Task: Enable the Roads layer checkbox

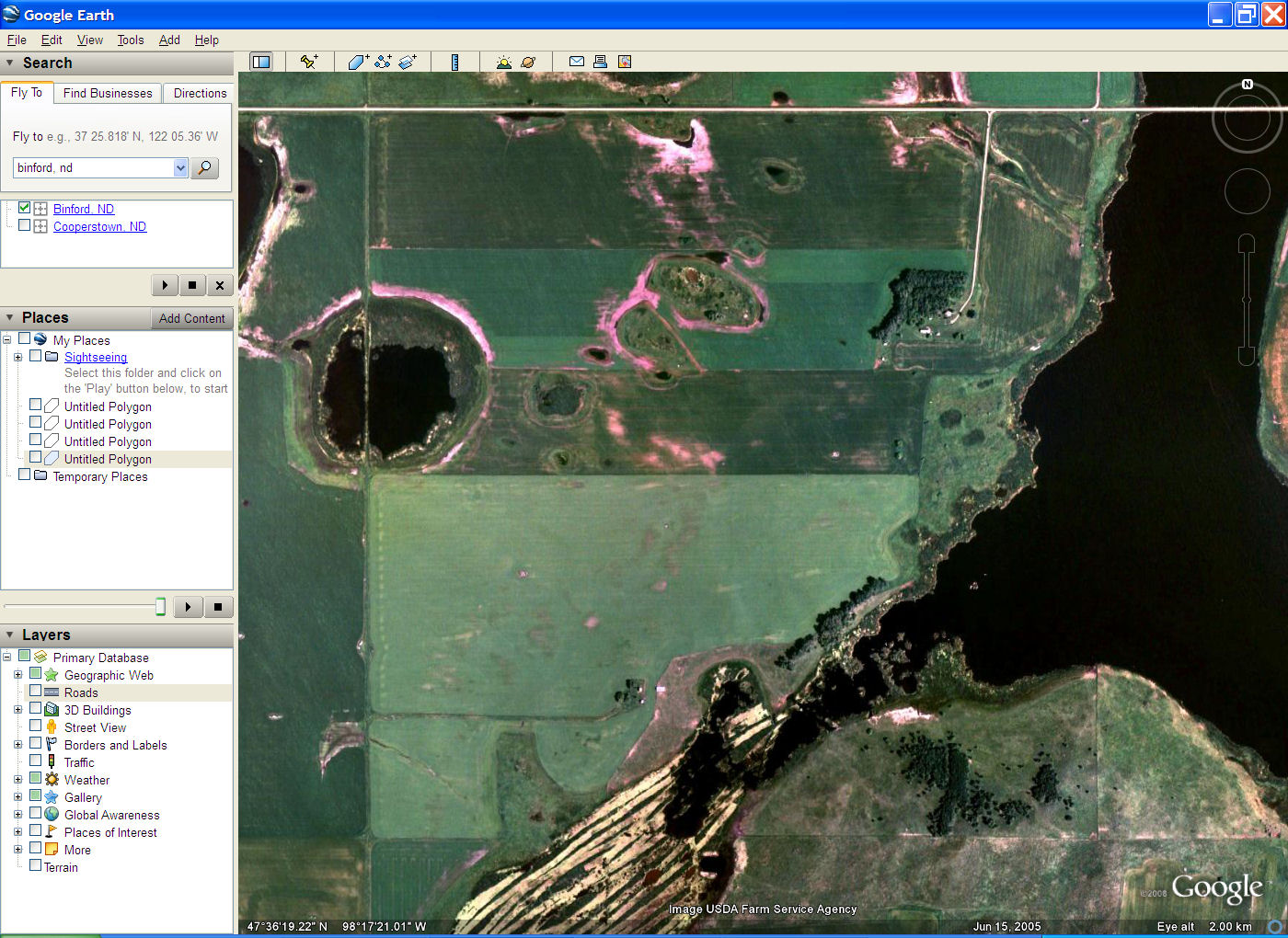Action: click(35, 692)
